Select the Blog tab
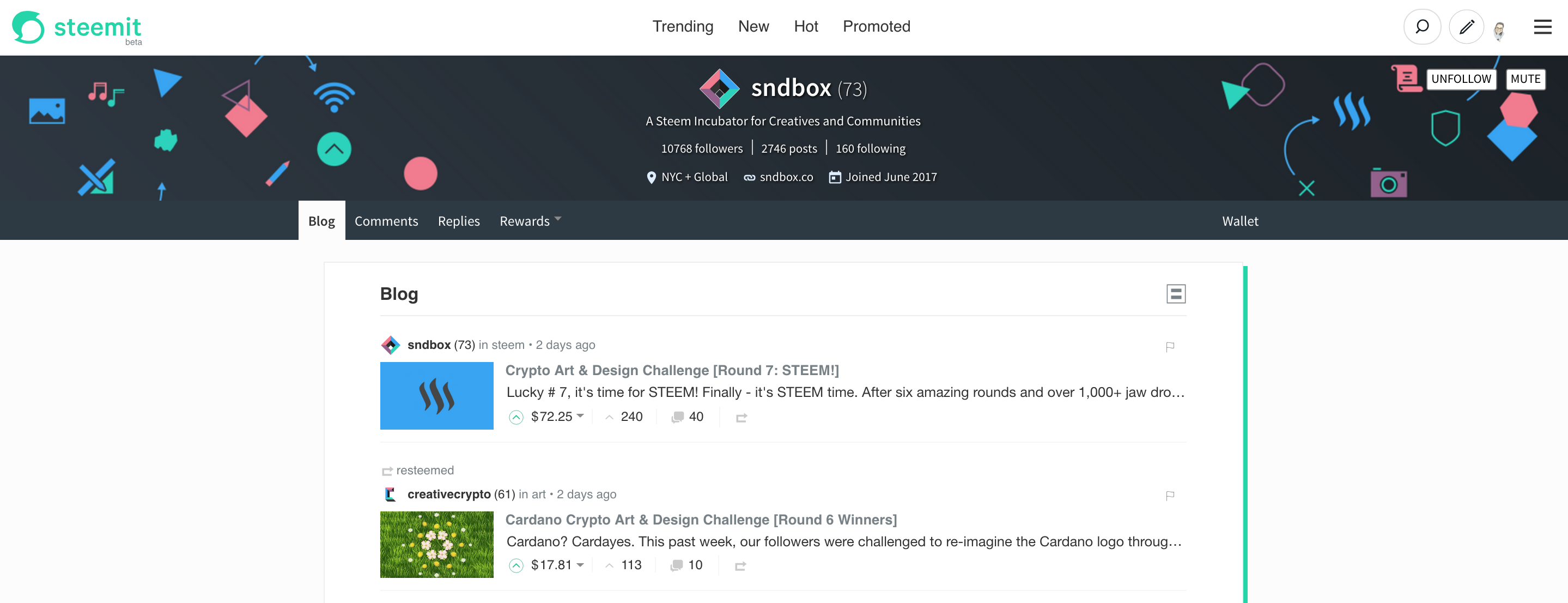 [321, 221]
